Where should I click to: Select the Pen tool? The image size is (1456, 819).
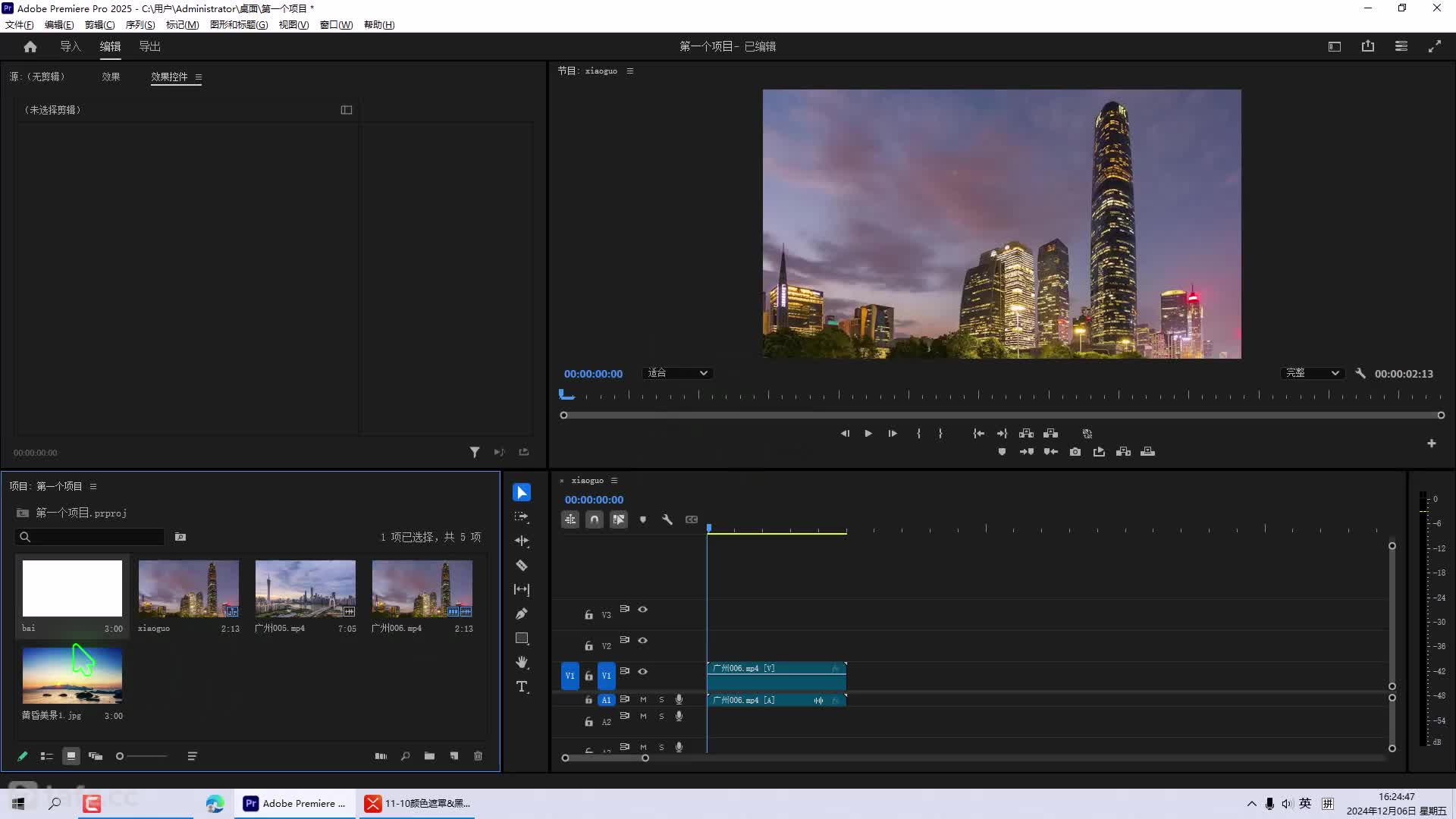522,614
